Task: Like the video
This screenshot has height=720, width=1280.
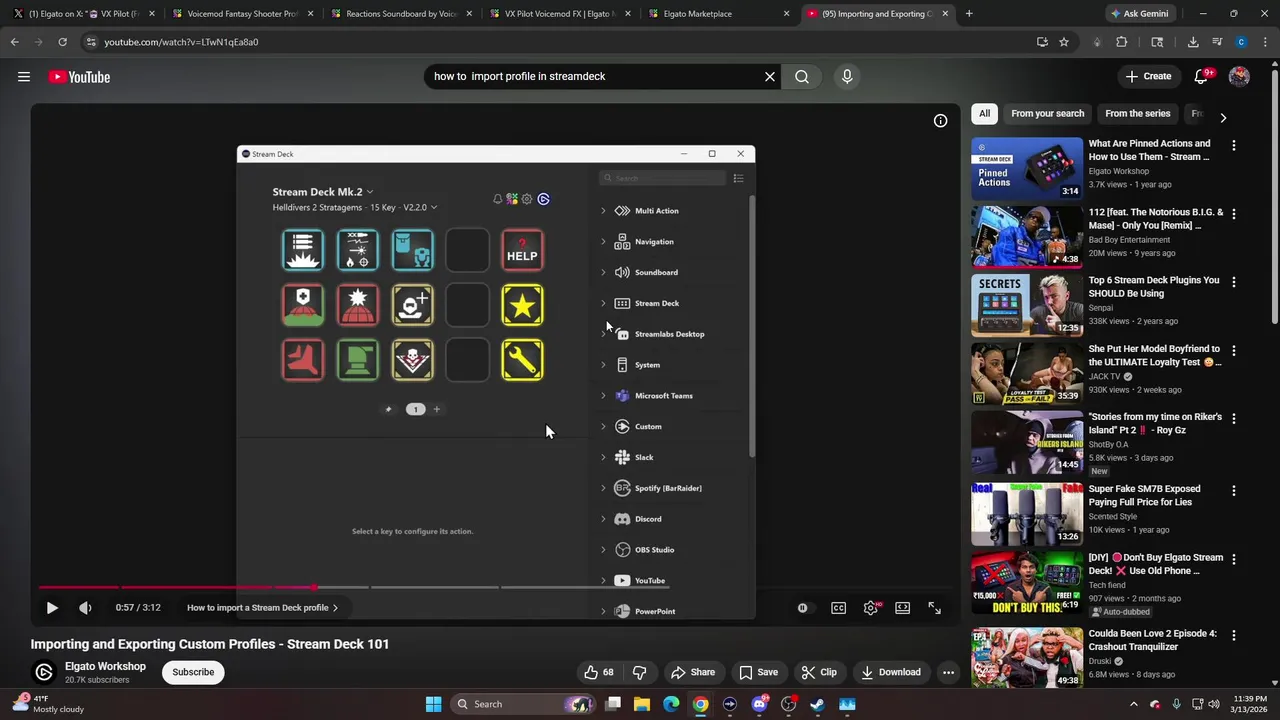Action: tap(598, 672)
